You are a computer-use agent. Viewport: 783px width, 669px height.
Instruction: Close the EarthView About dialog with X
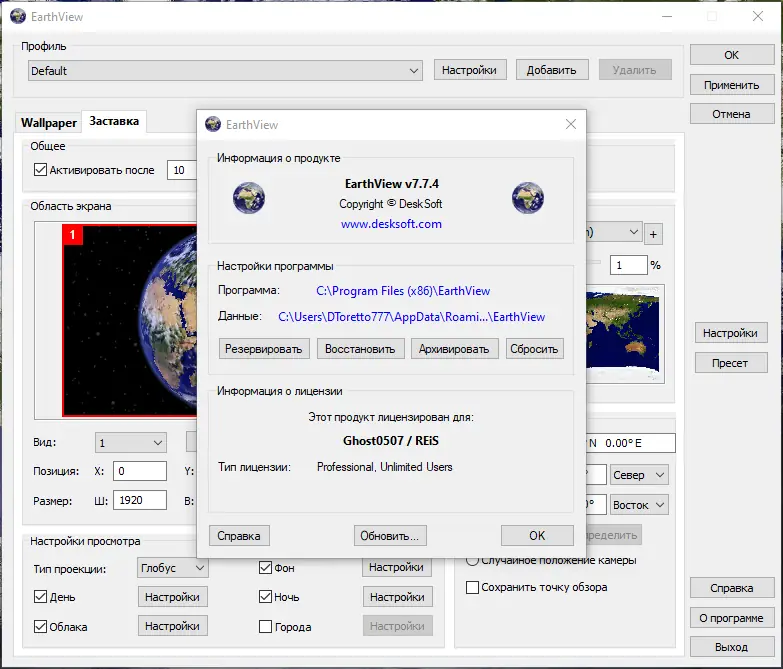pos(571,124)
